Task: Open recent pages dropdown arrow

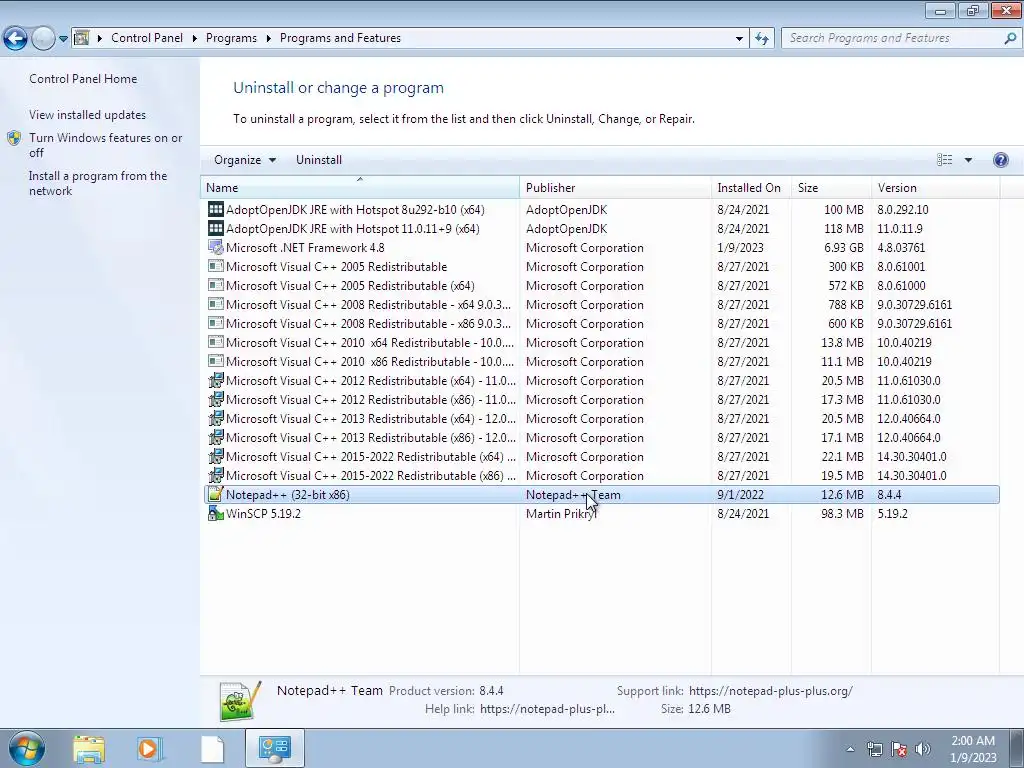Action: click(x=63, y=39)
